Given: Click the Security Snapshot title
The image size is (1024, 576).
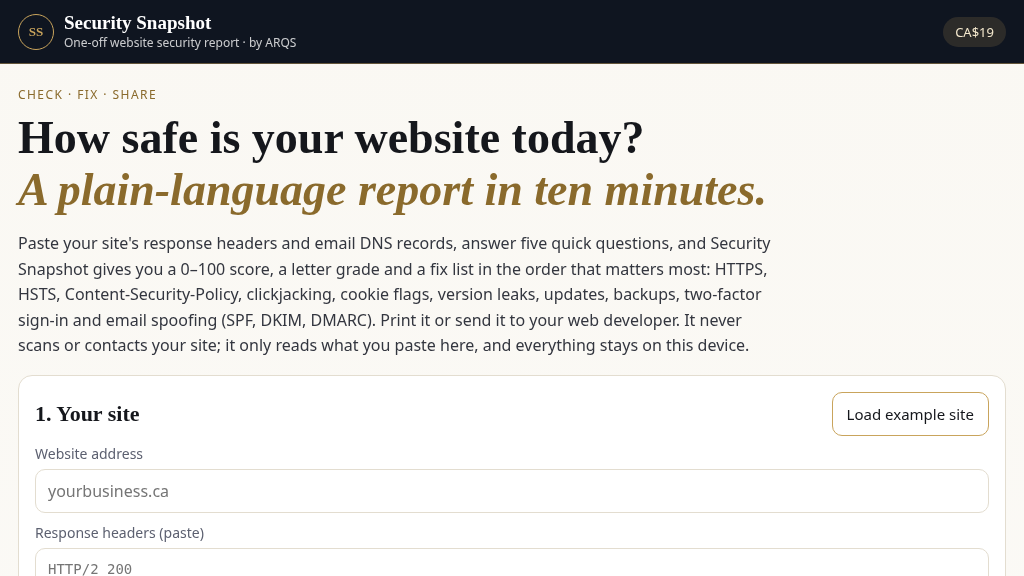Looking at the screenshot, I should (x=138, y=23).
